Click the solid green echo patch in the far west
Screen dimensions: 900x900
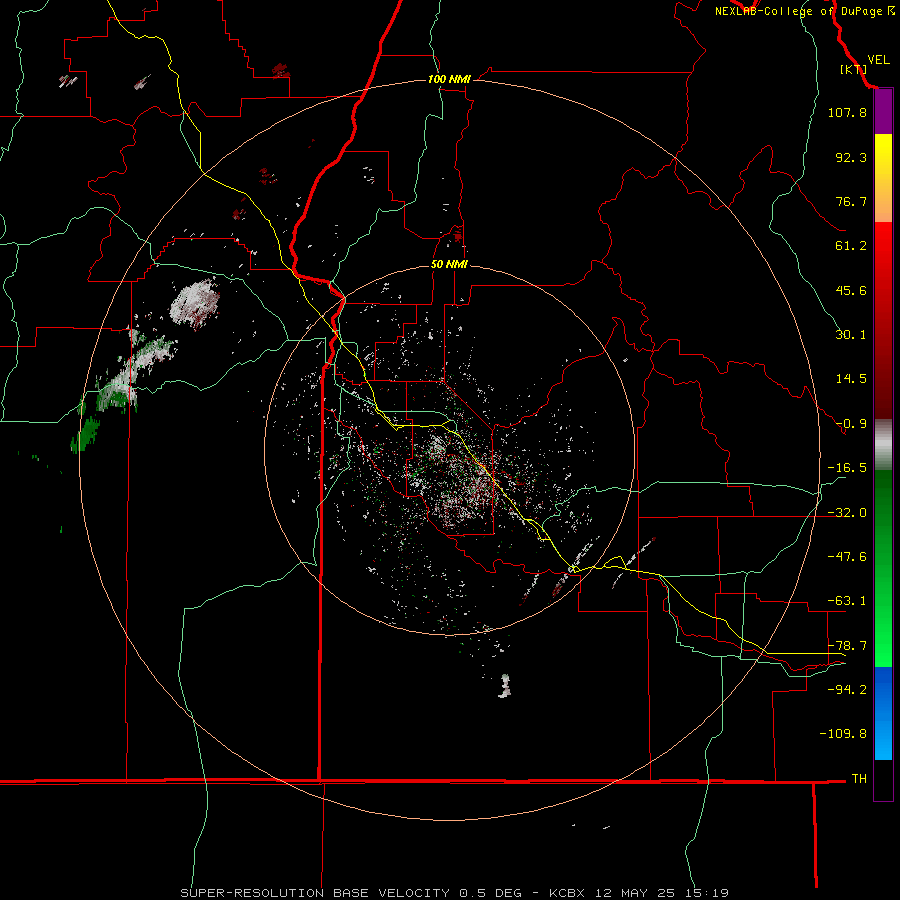pos(86,434)
